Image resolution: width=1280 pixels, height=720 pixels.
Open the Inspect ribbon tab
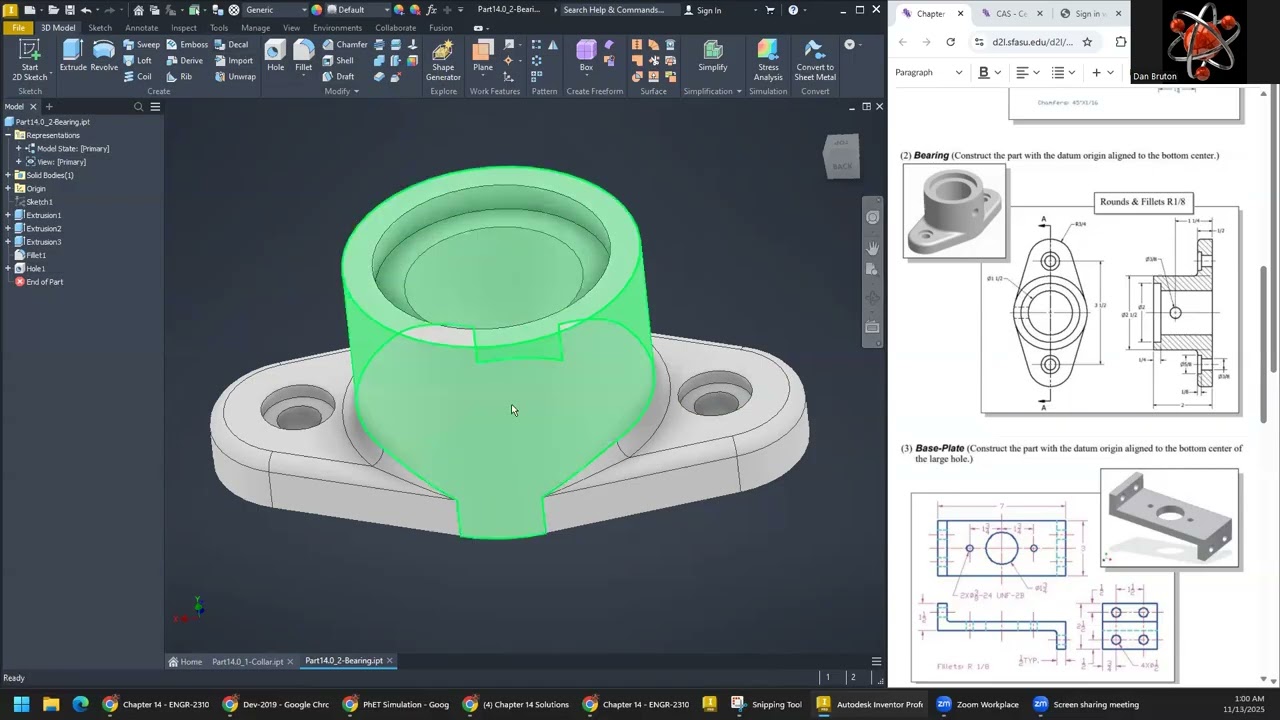pyautogui.click(x=184, y=28)
